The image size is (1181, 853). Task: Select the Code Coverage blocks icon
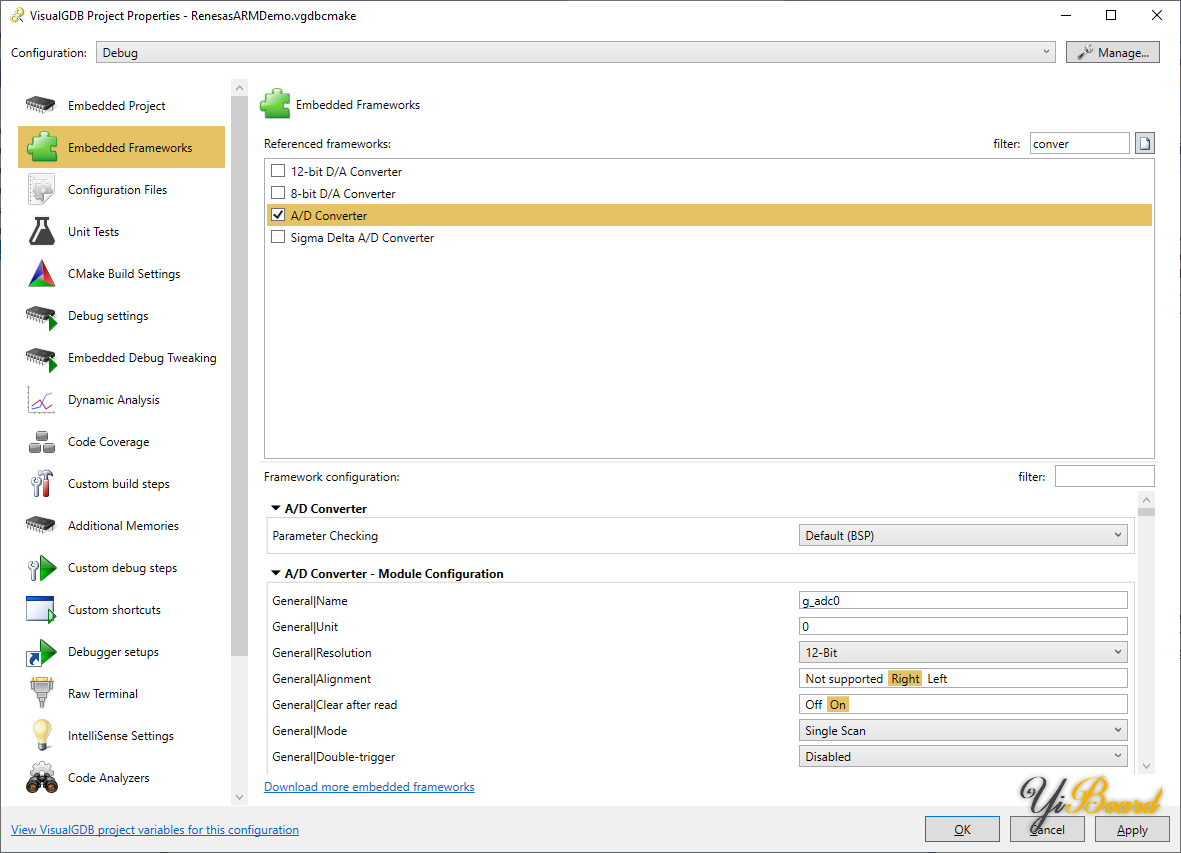point(41,442)
